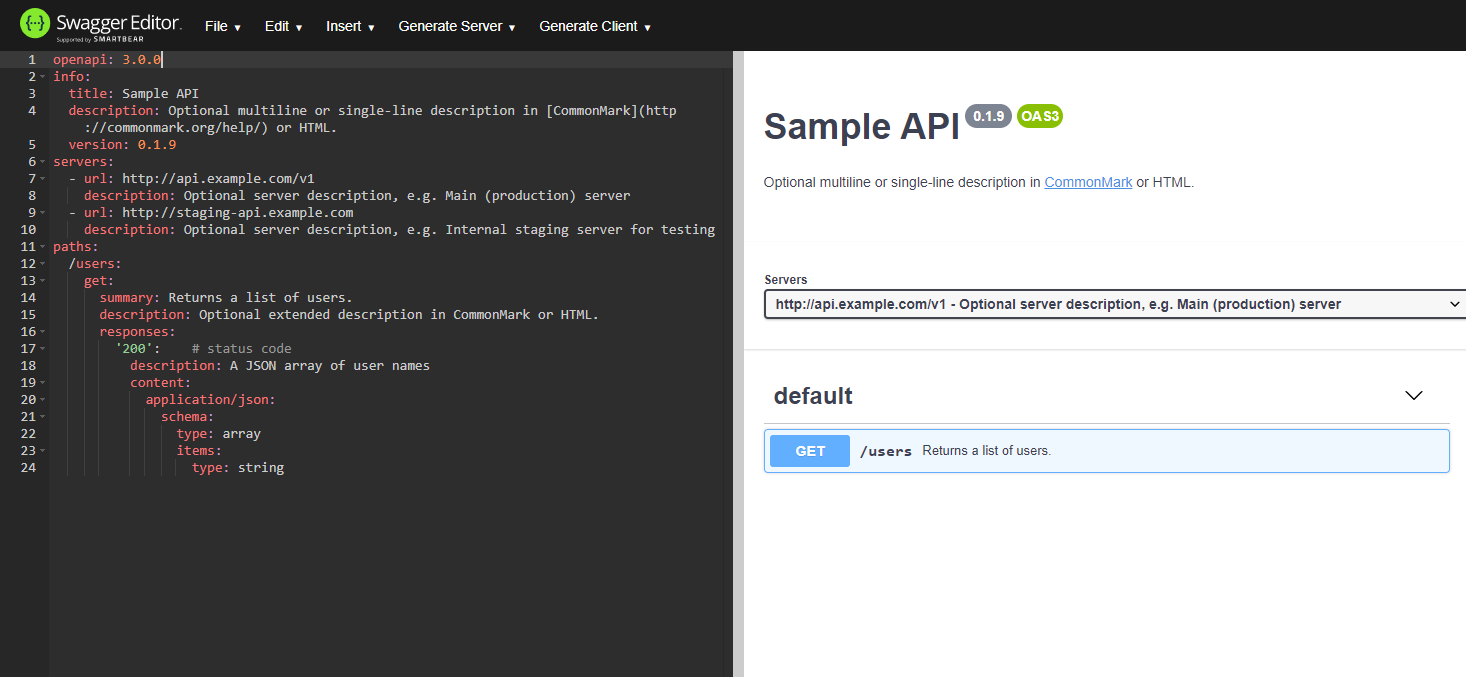This screenshot has height=677, width=1466.
Task: Click the Swagger Editor logo icon
Action: tap(35, 24)
